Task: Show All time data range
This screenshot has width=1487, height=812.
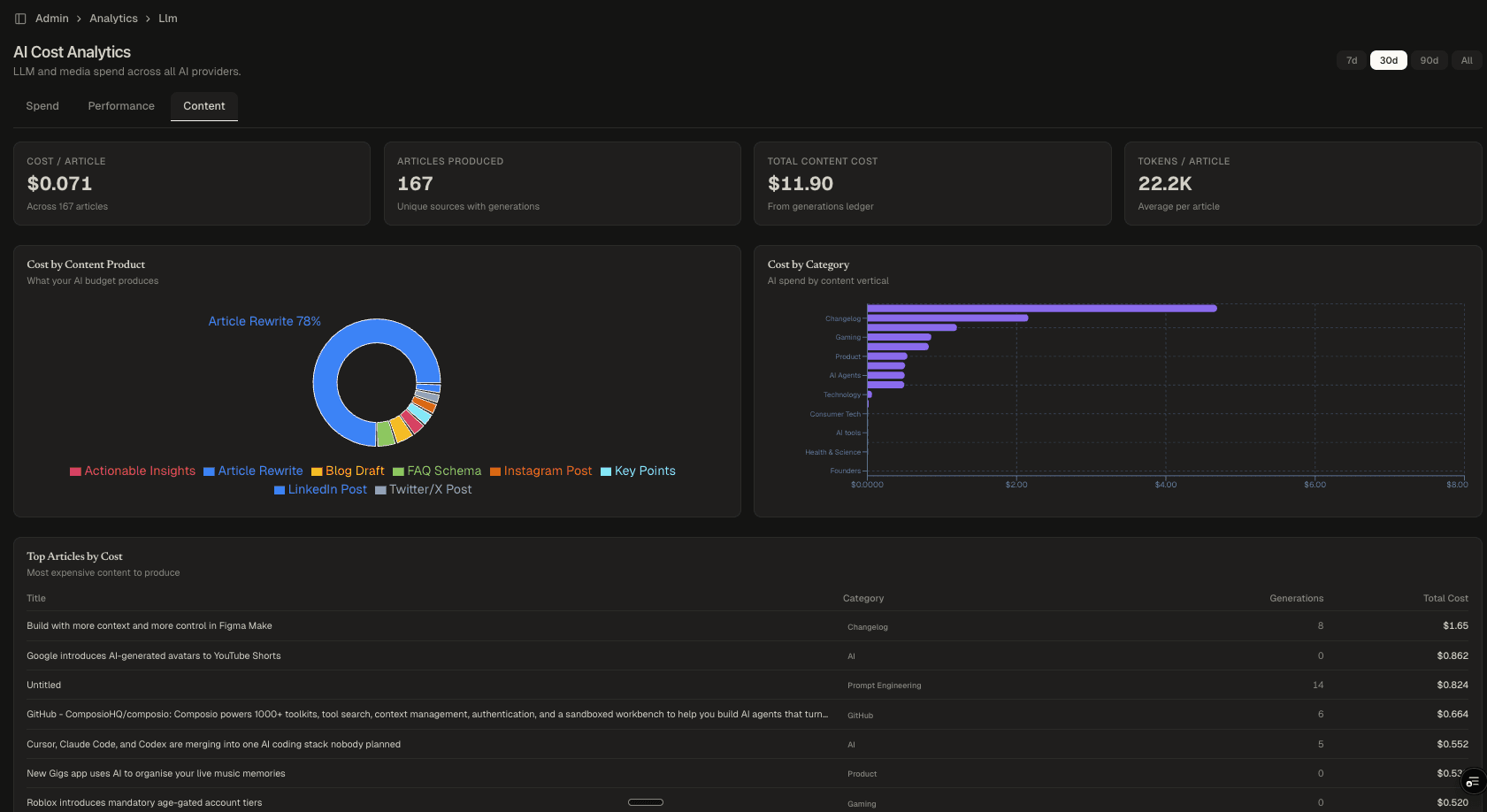Action: click(x=1467, y=60)
